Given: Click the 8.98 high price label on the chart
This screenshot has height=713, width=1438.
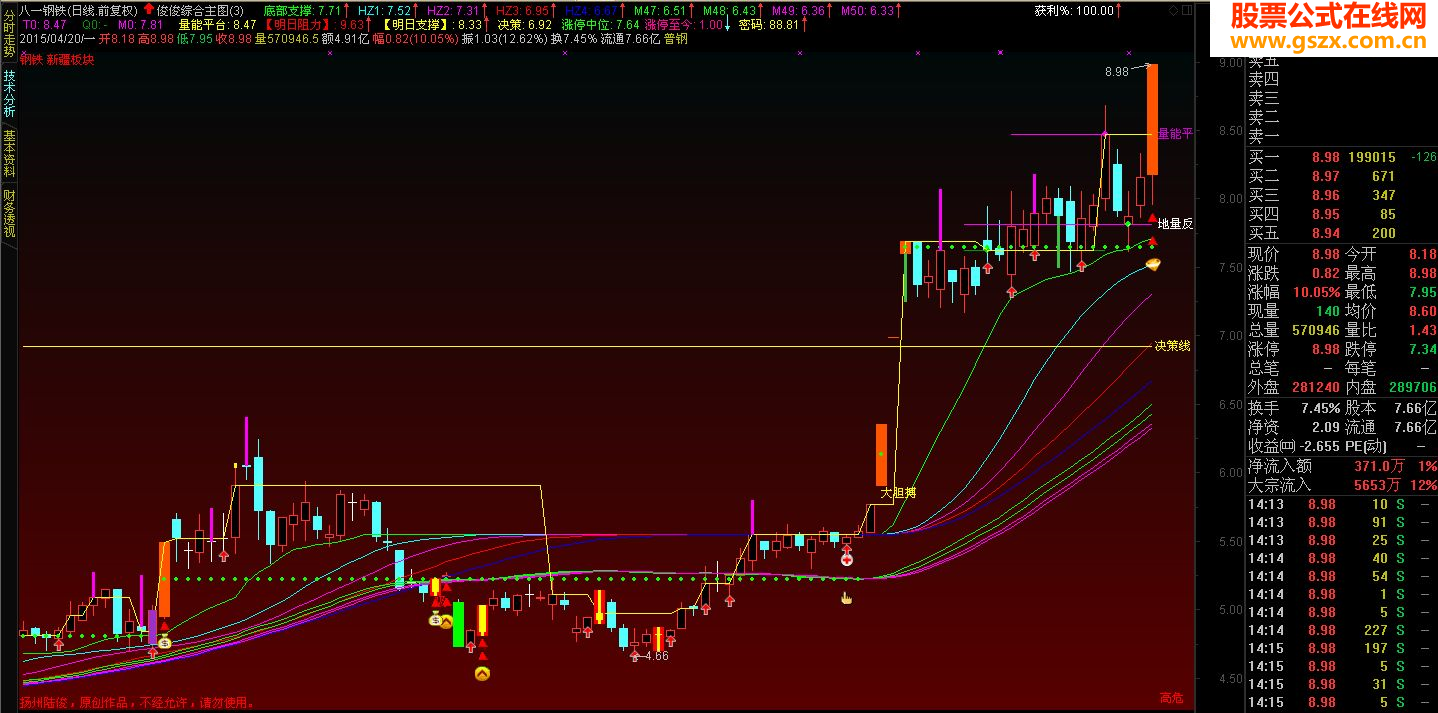Looking at the screenshot, I should click(1117, 72).
